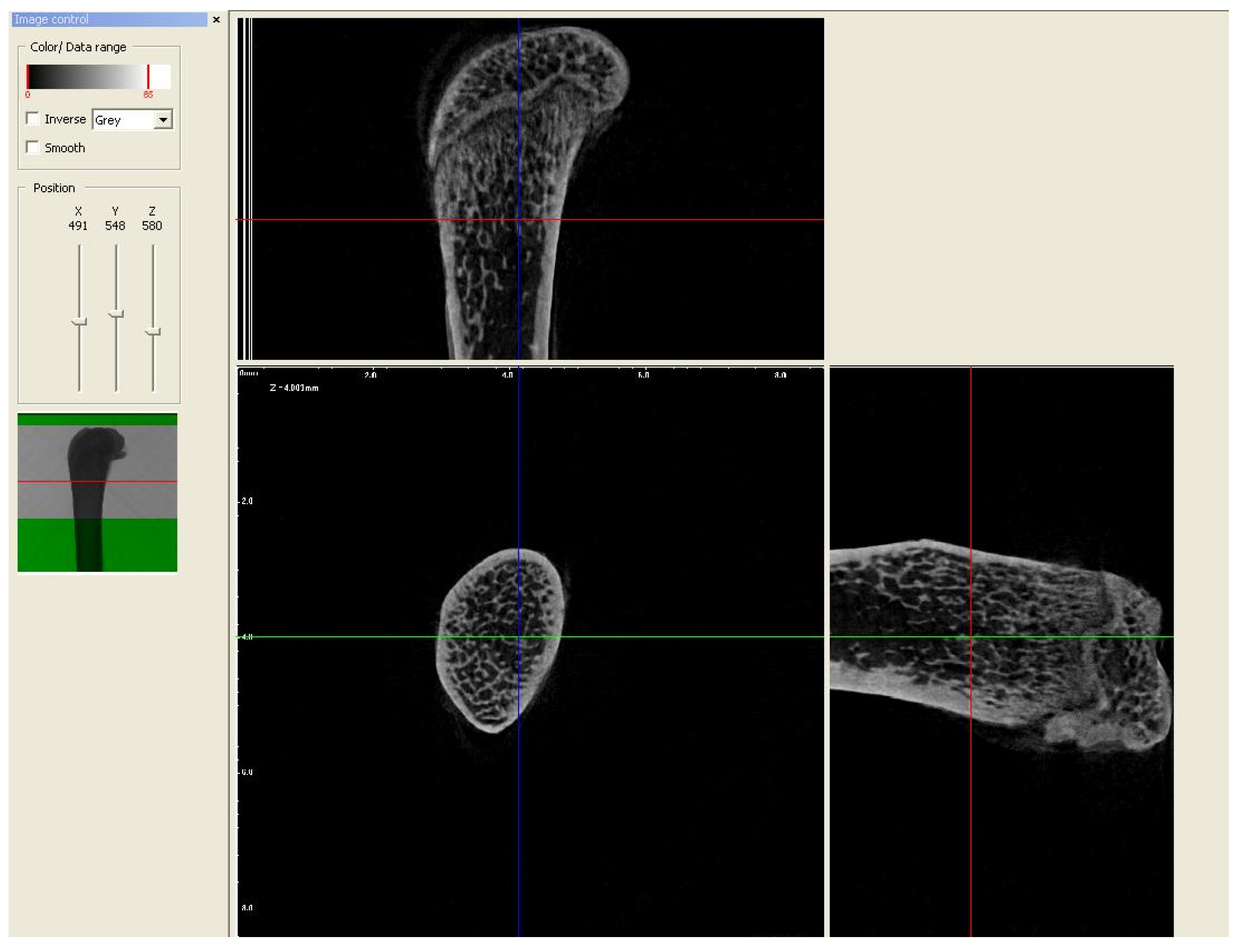Click the 6.0 mark on horizontal ruler

pos(643,375)
